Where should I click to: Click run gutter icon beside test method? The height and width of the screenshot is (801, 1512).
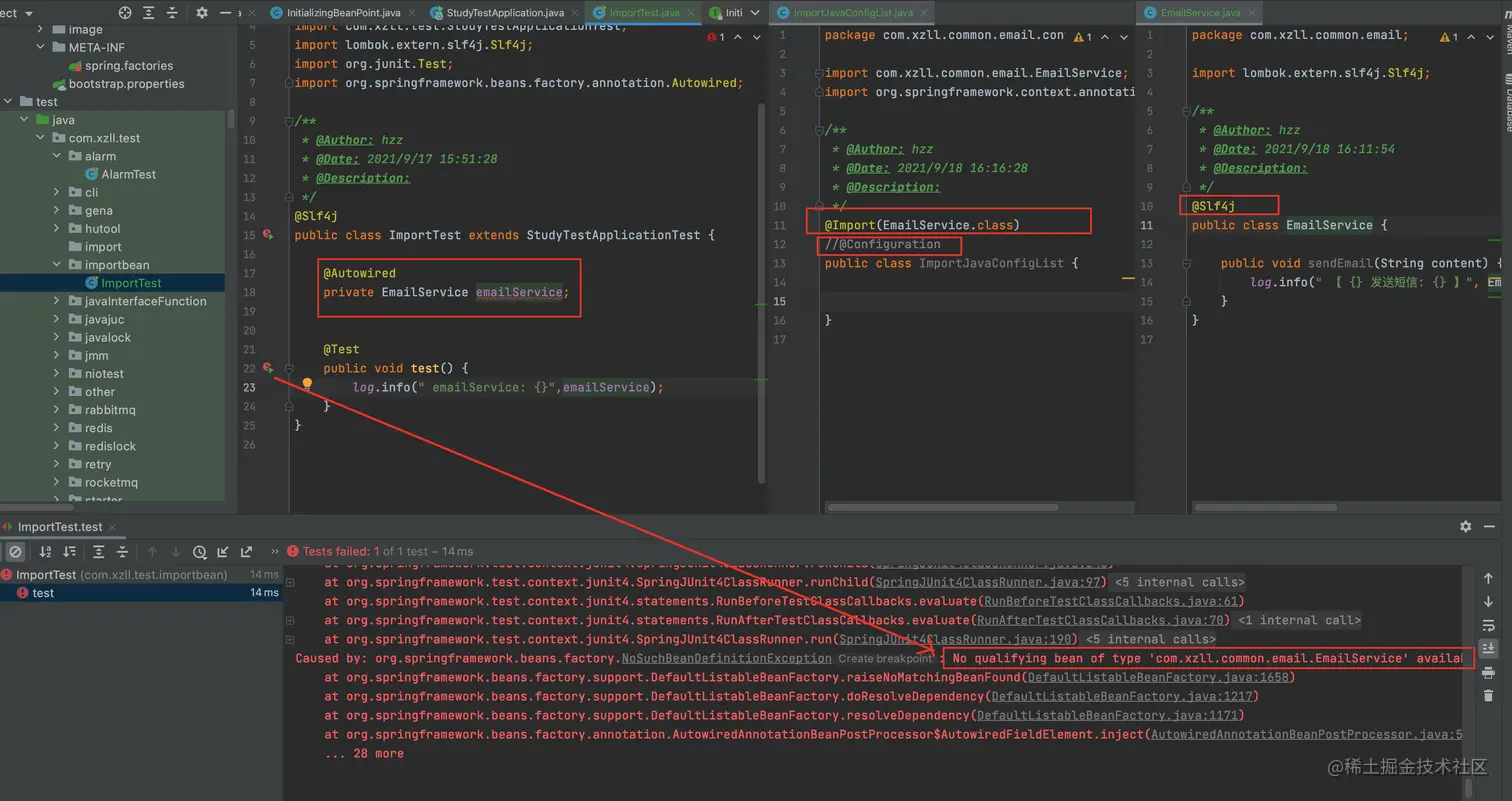268,368
